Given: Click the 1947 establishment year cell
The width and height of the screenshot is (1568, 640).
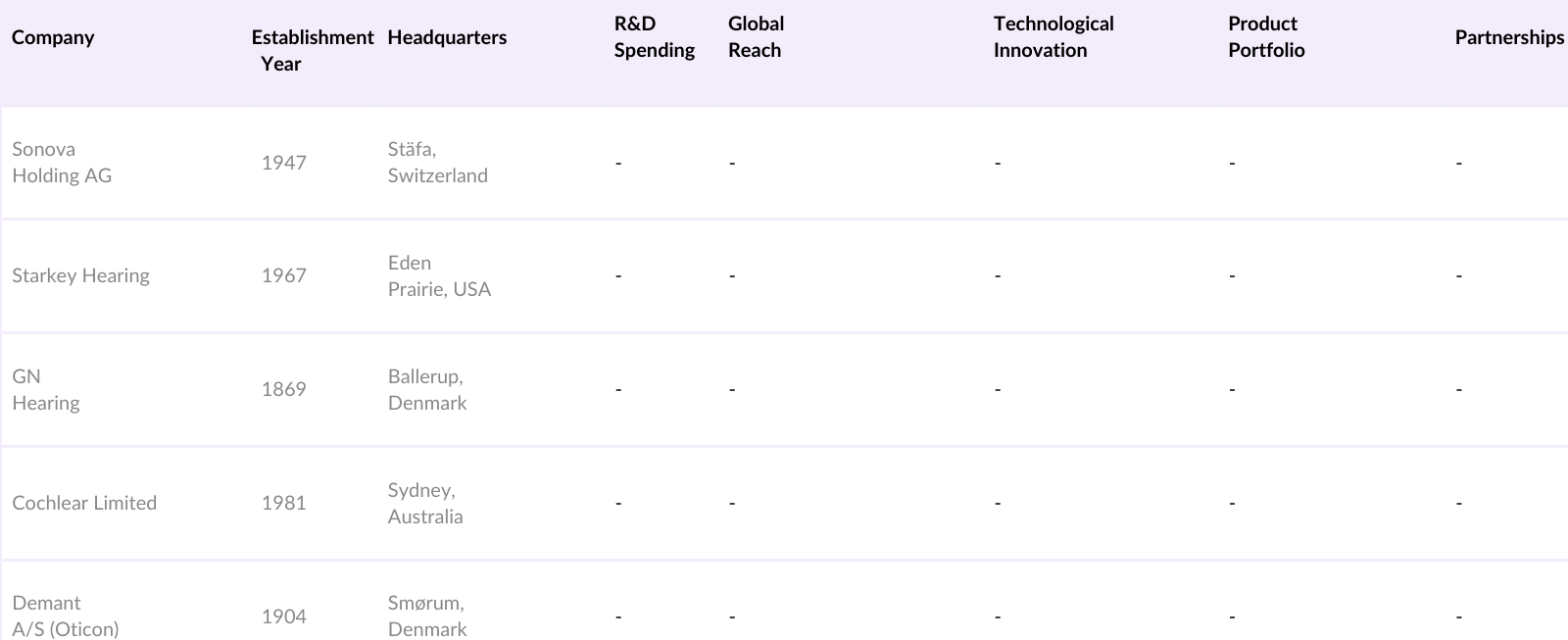Looking at the screenshot, I should click(283, 163).
